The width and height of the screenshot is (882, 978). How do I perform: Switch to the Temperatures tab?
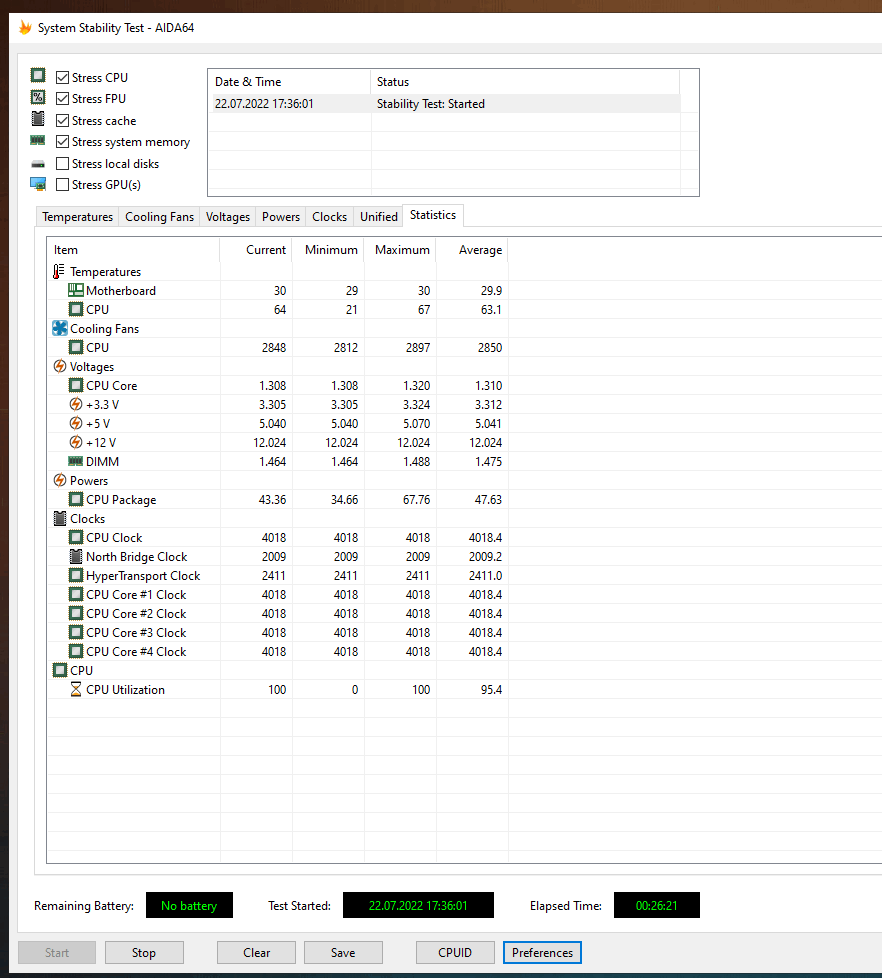pyautogui.click(x=77, y=216)
